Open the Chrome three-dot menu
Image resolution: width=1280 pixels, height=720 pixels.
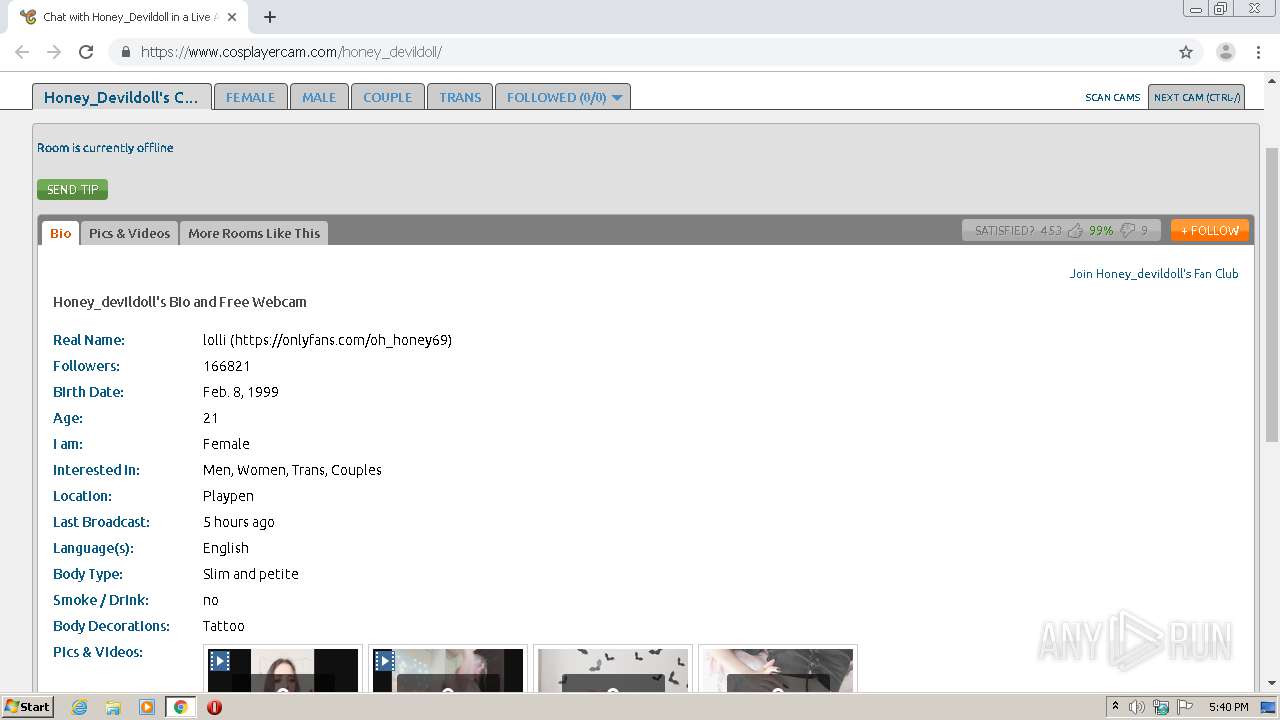(1258, 52)
